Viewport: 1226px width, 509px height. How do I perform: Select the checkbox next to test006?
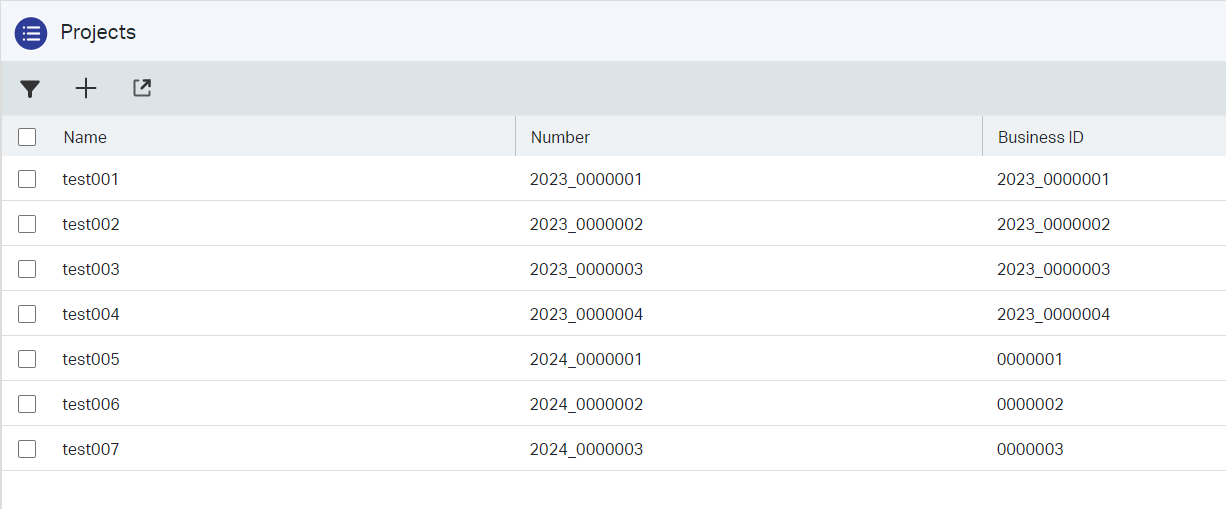click(x=27, y=404)
